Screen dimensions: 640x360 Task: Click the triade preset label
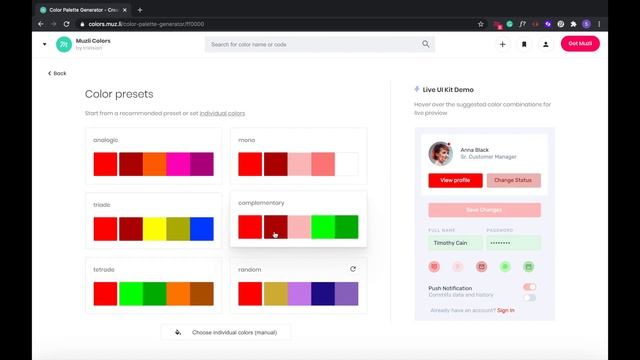[102, 205]
